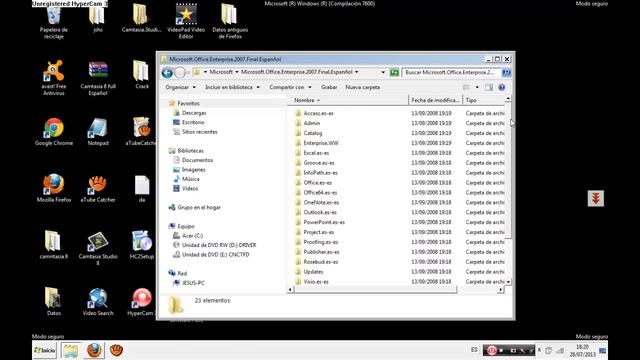Select Grupo en el hogar in navigation pane
640x360 pixels.
click(x=199, y=208)
